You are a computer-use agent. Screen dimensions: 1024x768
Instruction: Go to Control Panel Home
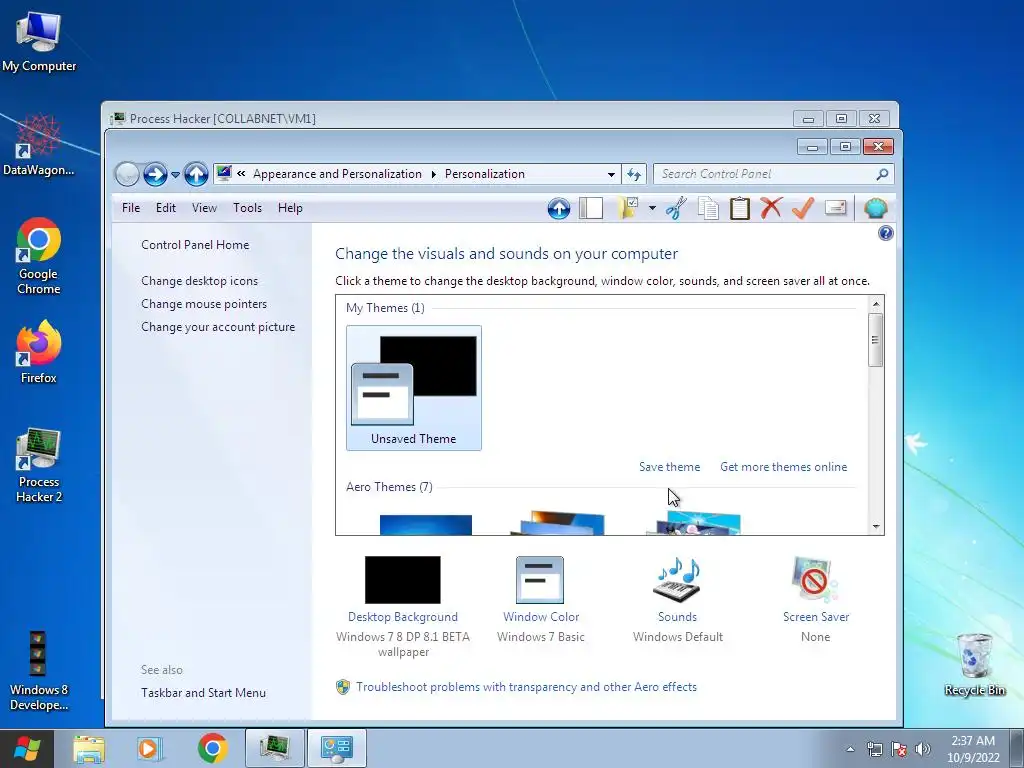pos(195,245)
